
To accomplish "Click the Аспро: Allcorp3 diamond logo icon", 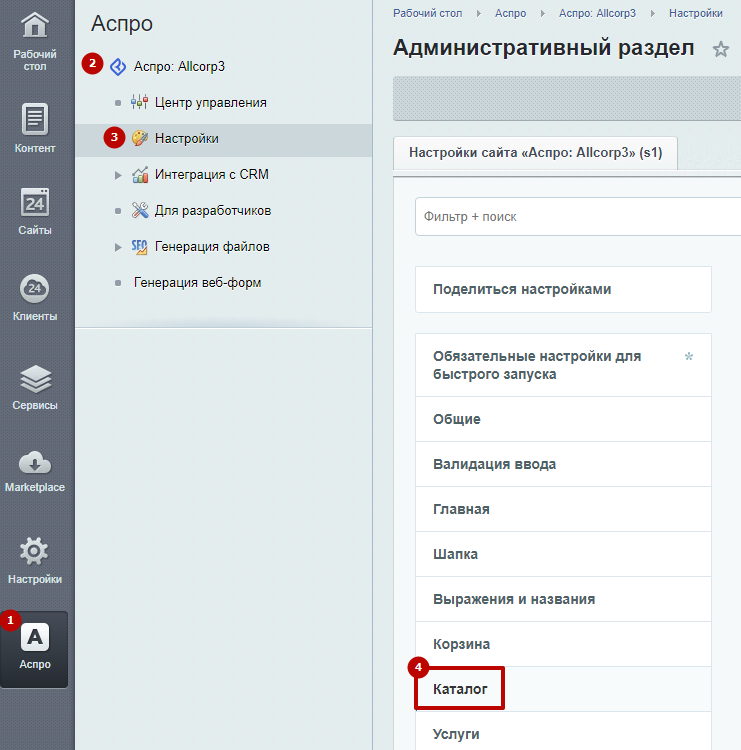I will (118, 66).
